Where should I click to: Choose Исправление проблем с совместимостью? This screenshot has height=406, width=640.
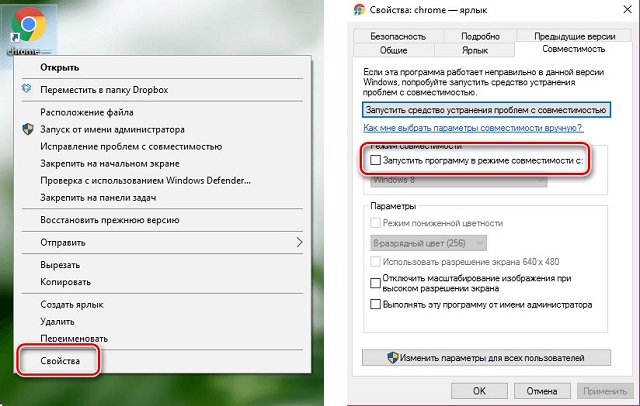(x=162, y=146)
